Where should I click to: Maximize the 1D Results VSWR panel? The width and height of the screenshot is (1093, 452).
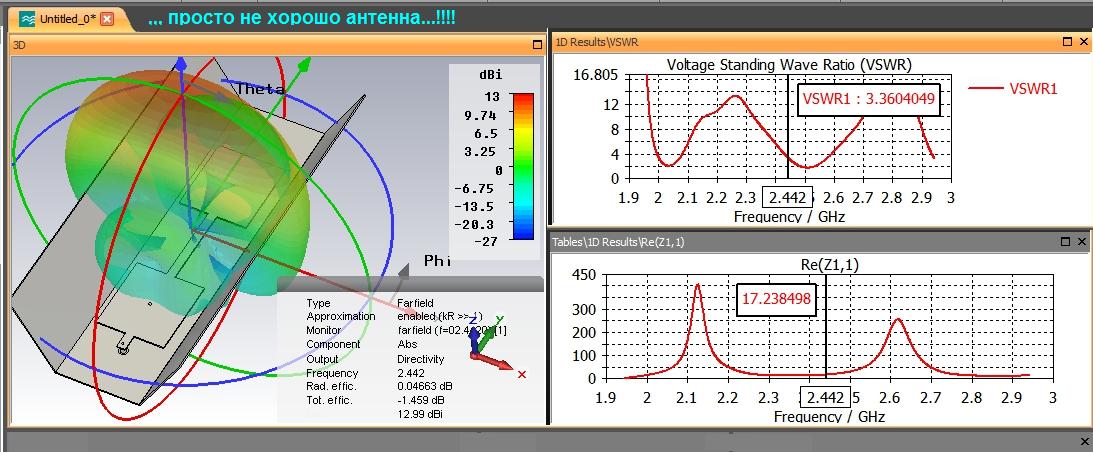pyautogui.click(x=1067, y=42)
